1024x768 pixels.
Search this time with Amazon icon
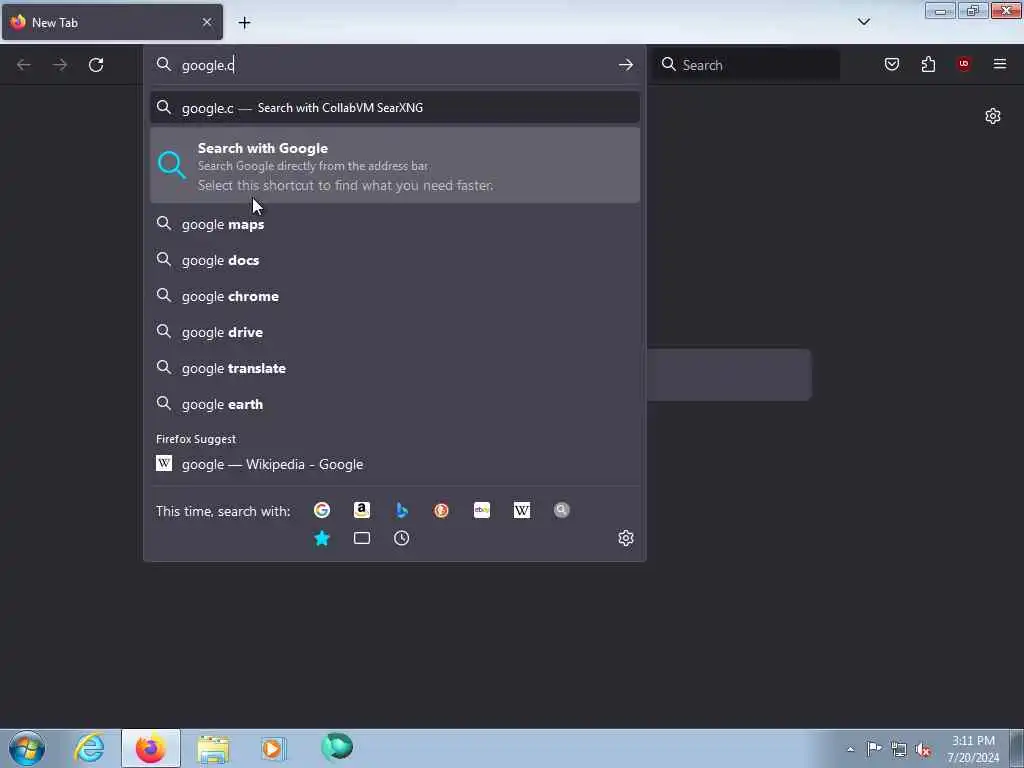click(362, 510)
